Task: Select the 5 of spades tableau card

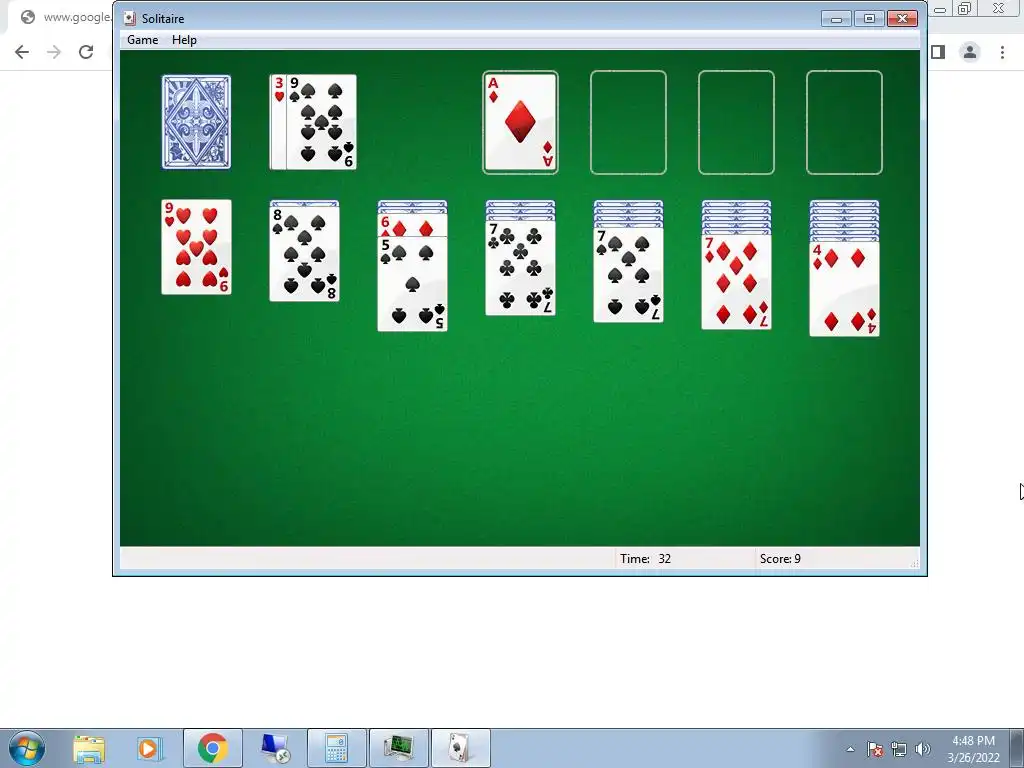Action: (412, 284)
